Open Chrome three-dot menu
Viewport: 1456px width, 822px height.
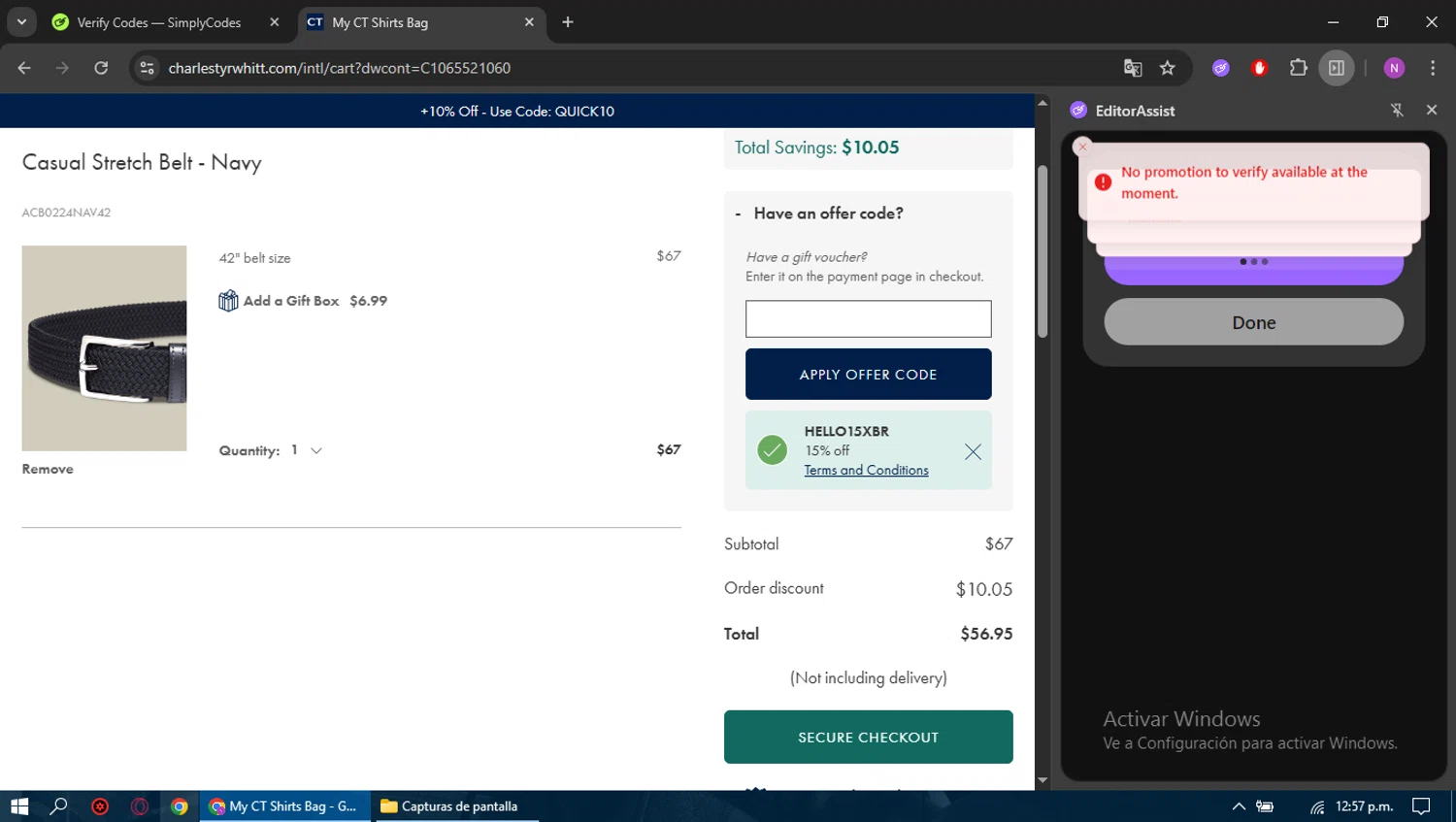[x=1433, y=68]
